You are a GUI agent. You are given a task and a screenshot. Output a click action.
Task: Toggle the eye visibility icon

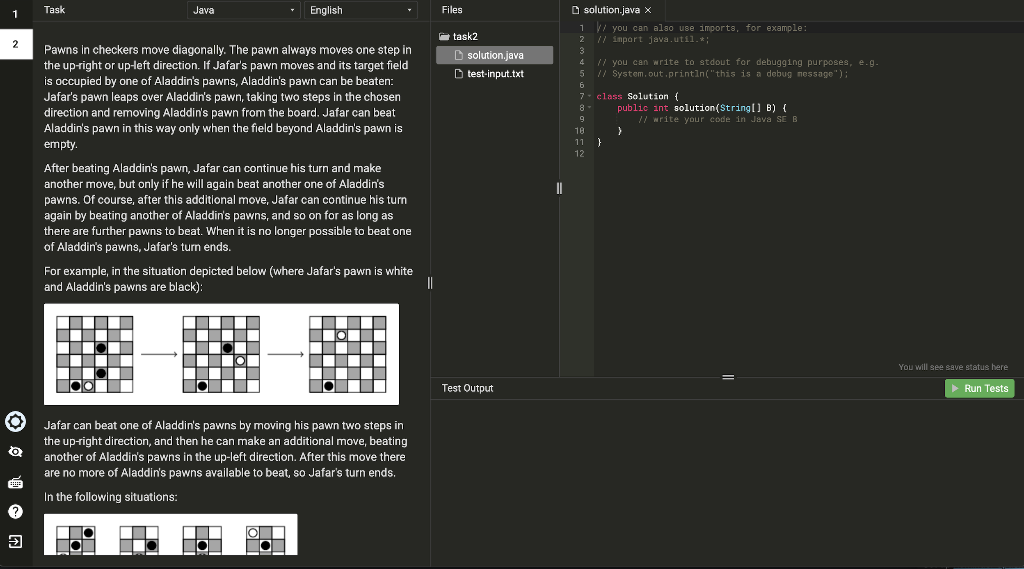coord(16,451)
